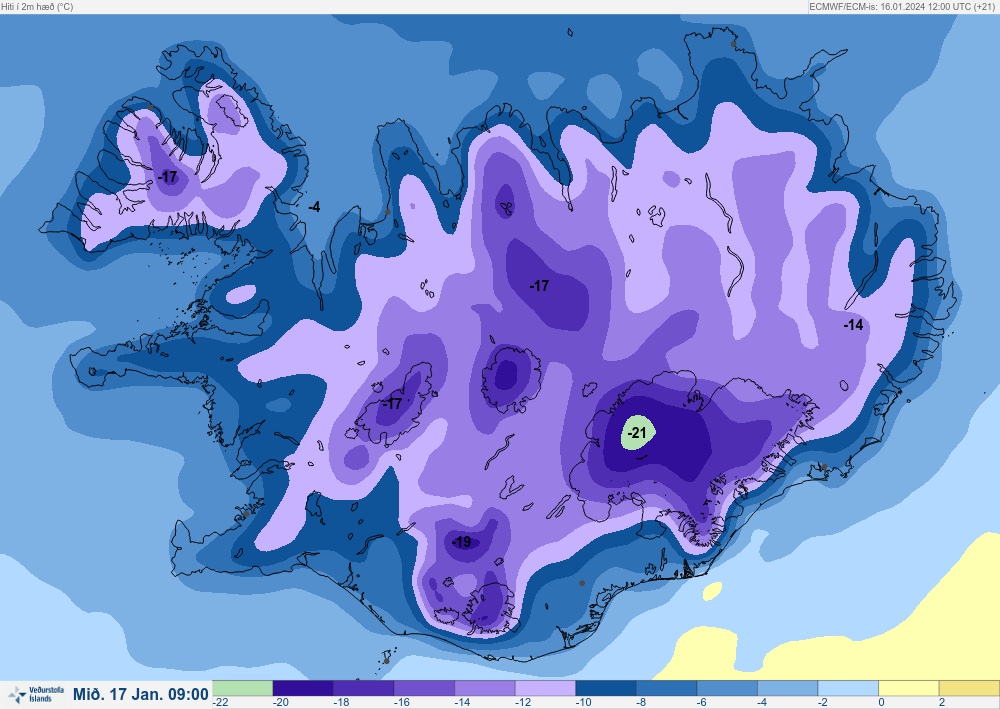
Task: Select the darkest purple -20 to -18 legend swatch
Action: point(303,688)
